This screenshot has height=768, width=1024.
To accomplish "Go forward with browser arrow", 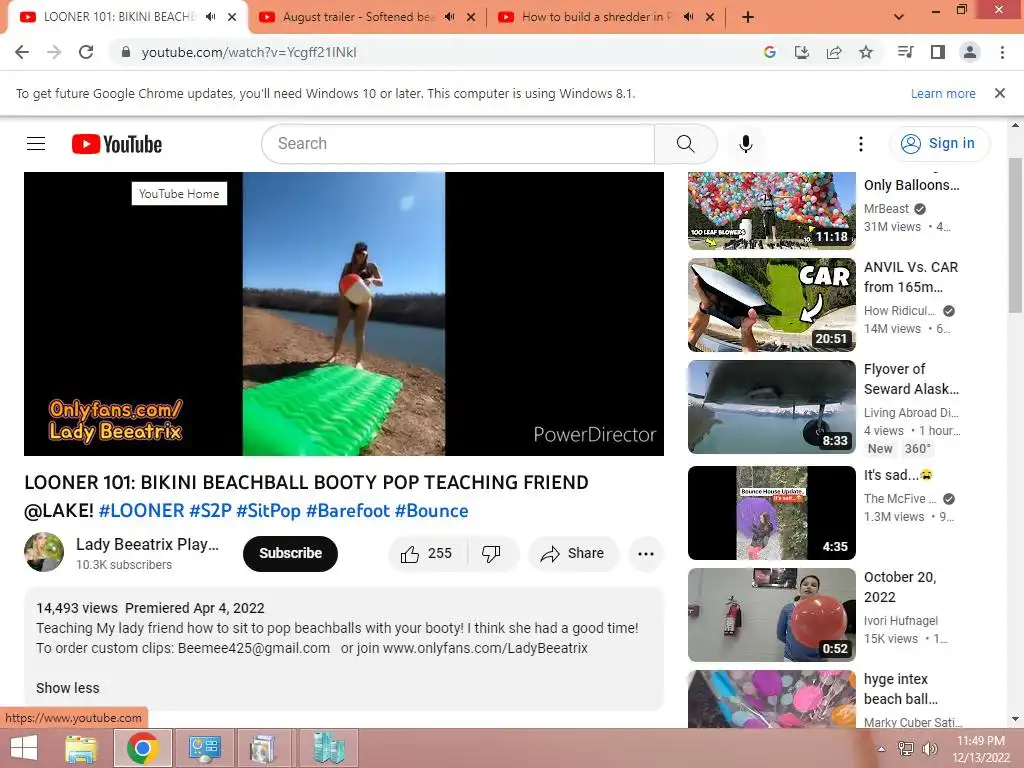I will click(x=54, y=52).
